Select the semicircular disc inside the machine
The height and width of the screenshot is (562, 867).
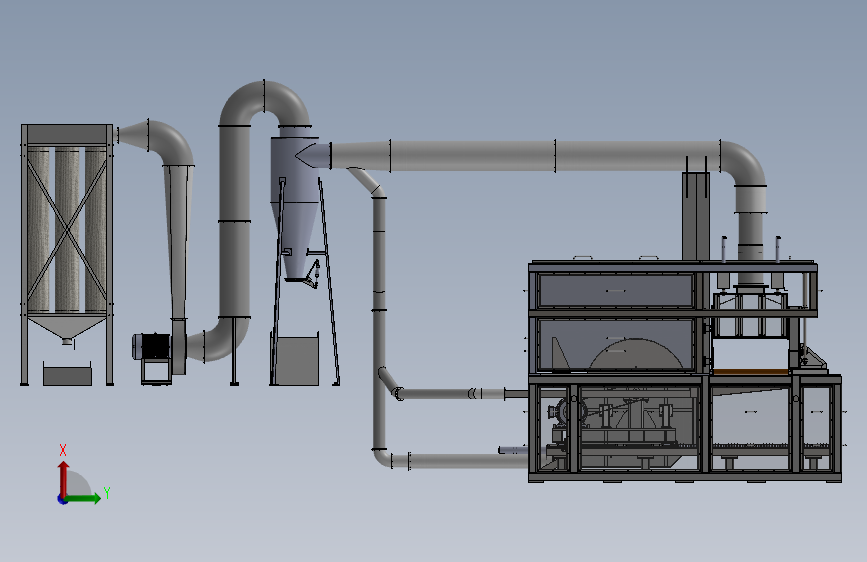click(636, 354)
